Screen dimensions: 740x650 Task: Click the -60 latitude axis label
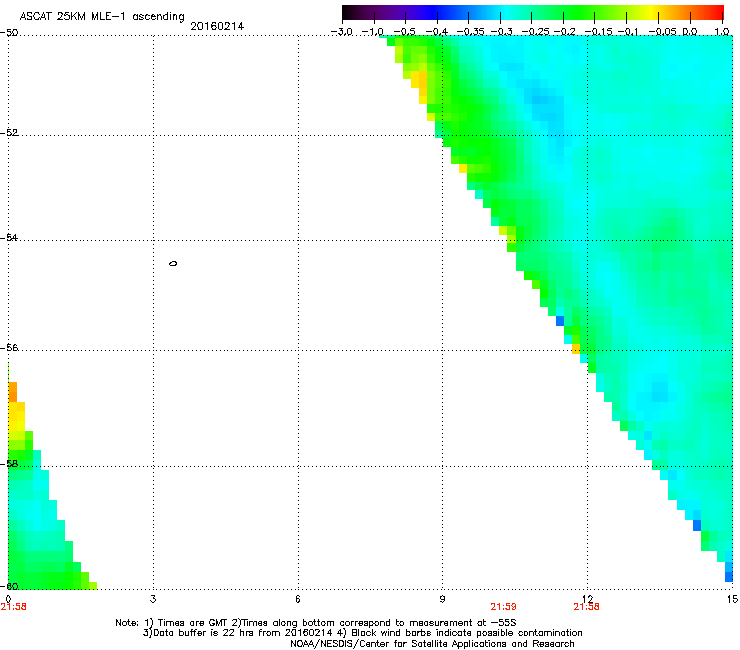(9, 586)
